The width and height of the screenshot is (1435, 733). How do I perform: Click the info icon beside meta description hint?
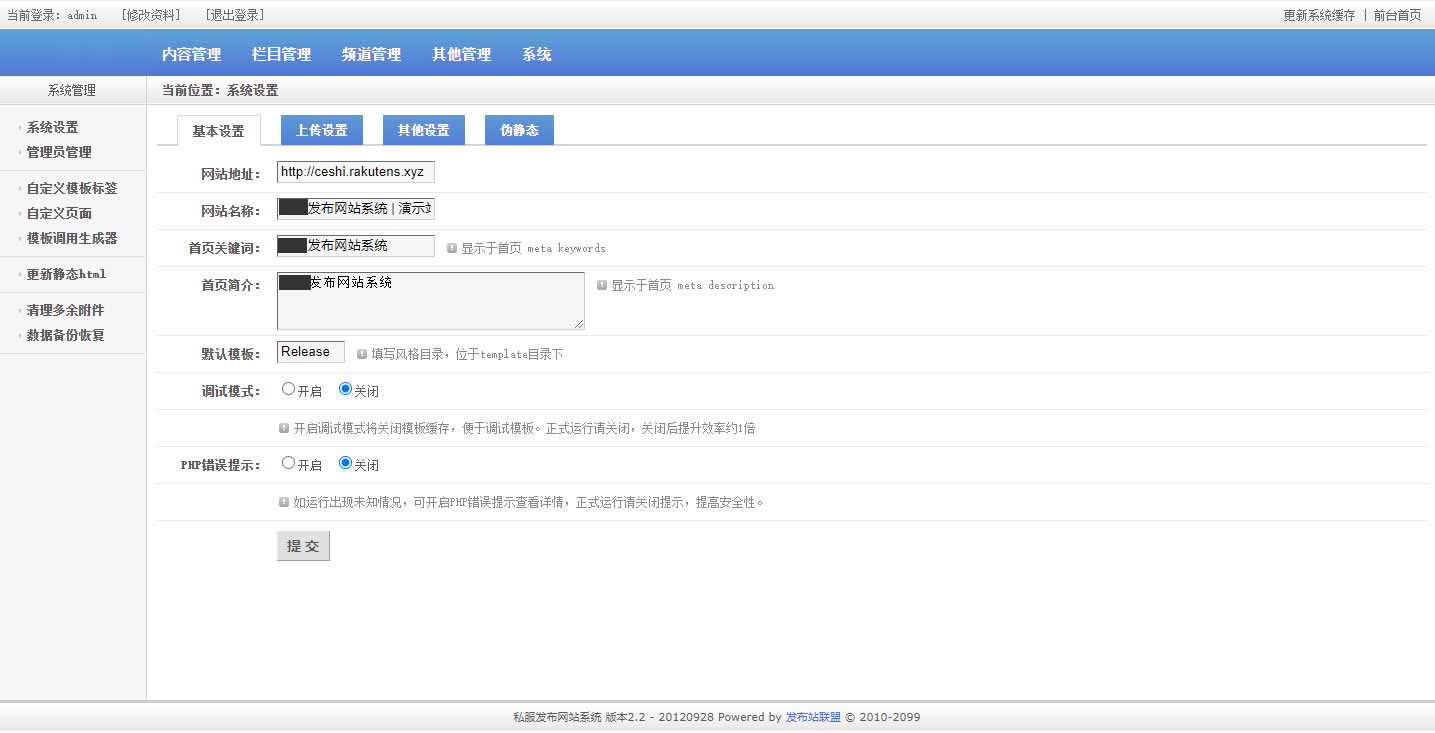click(x=602, y=285)
